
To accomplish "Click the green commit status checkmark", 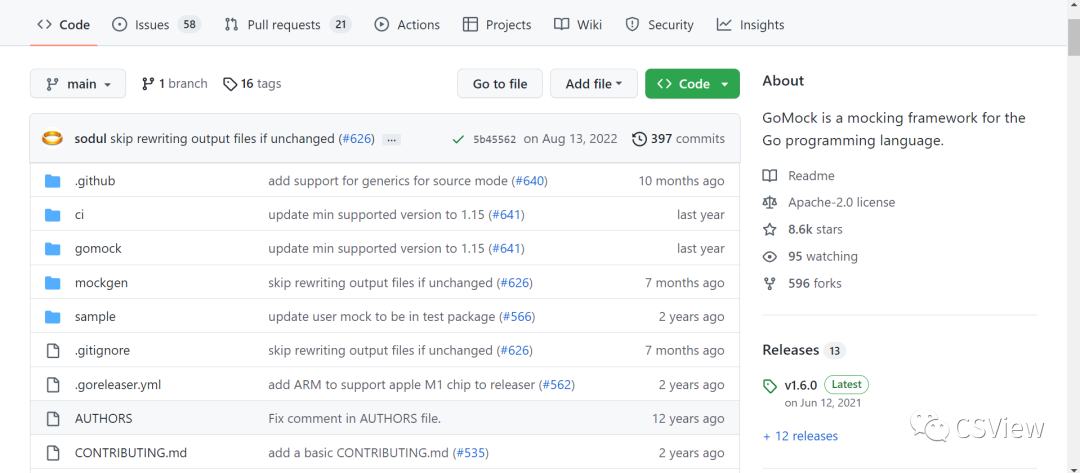I will [458, 139].
